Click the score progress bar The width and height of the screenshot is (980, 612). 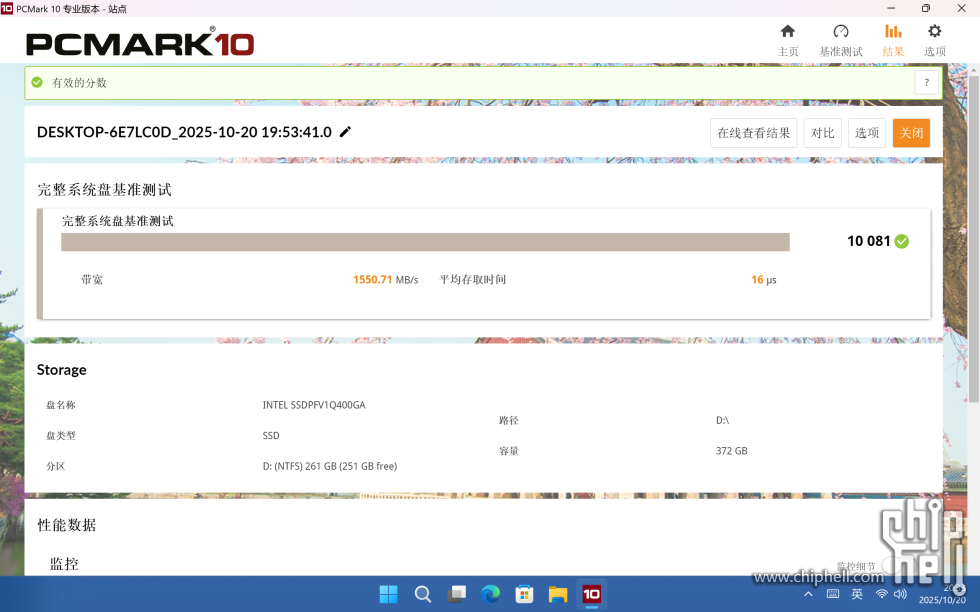425,242
